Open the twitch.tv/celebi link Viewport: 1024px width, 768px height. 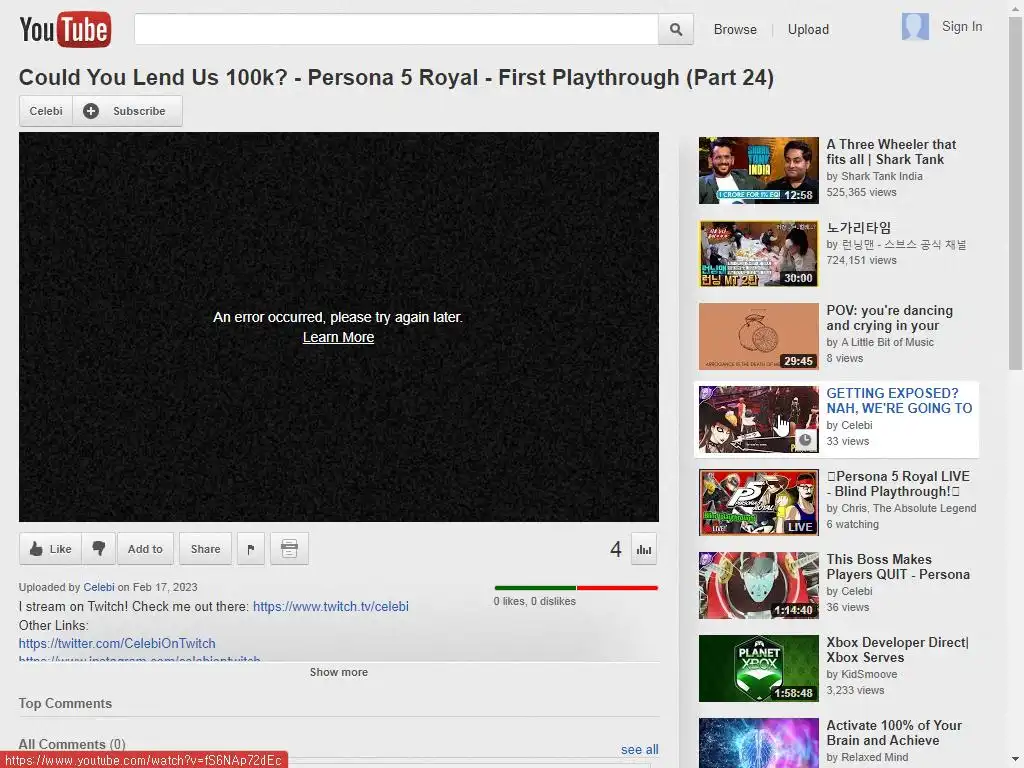point(330,606)
